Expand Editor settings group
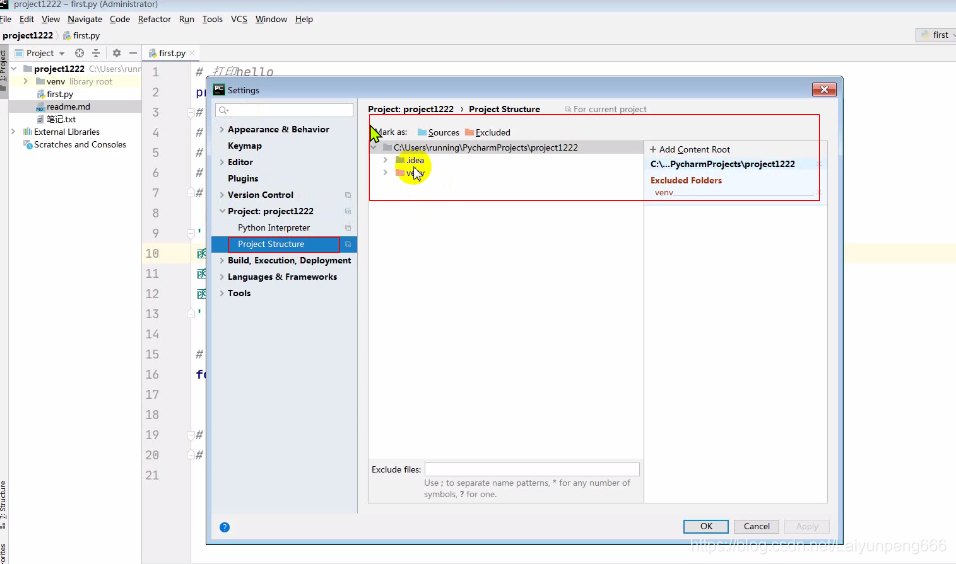Viewport: 956px width, 564px height. click(x=222, y=162)
